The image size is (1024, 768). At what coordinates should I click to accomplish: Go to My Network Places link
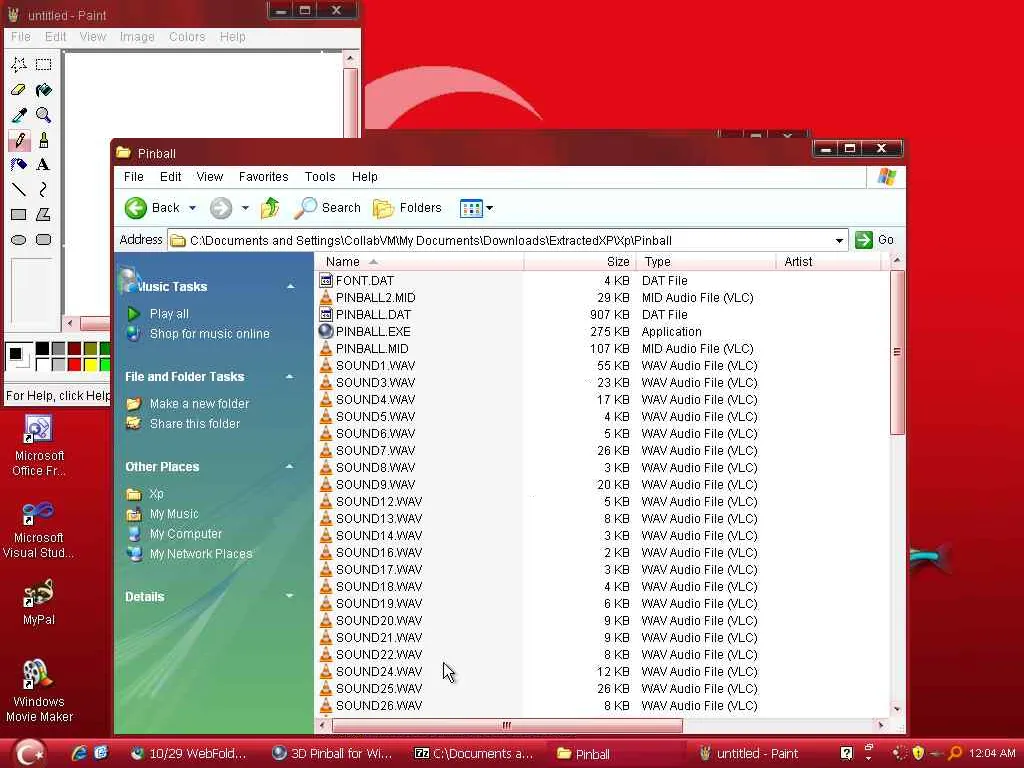pos(200,554)
